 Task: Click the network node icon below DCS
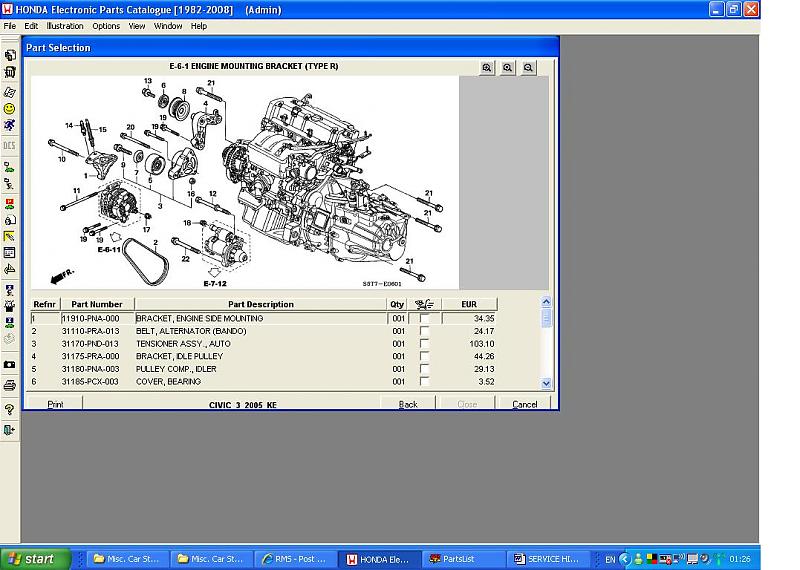click(x=9, y=167)
